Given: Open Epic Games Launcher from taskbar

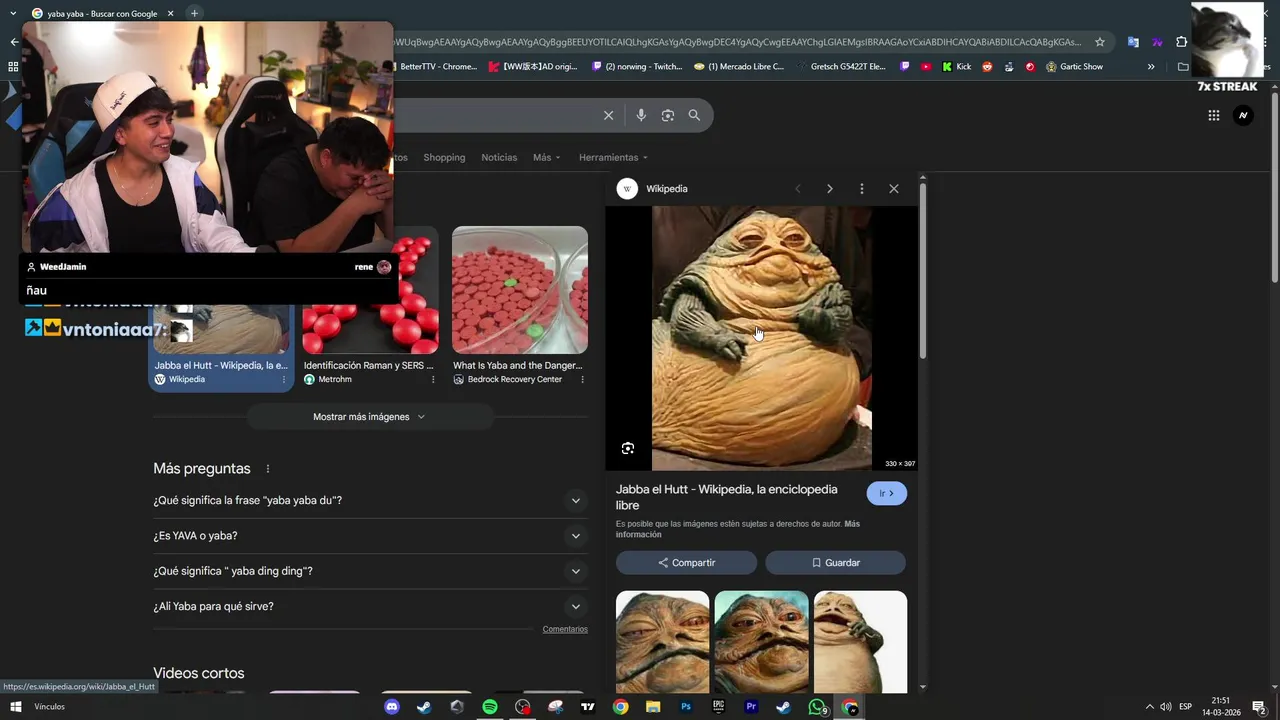Looking at the screenshot, I should pyautogui.click(x=718, y=707).
